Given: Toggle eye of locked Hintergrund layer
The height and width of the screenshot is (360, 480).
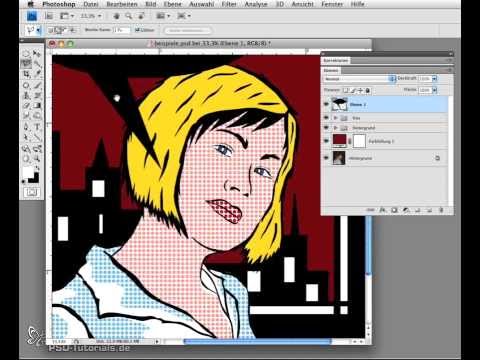Looking at the screenshot, I should tap(327, 158).
